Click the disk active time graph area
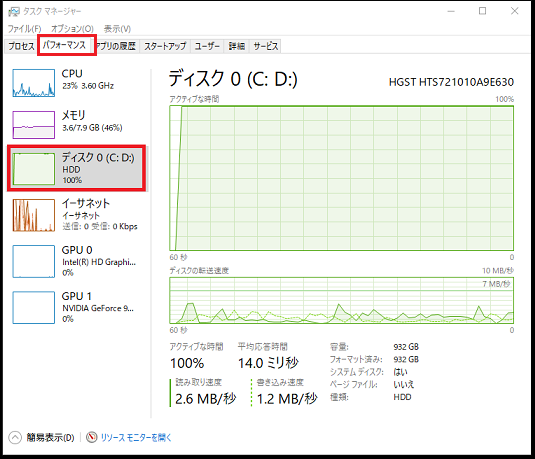This screenshot has height=459, width=535. pyautogui.click(x=342, y=178)
